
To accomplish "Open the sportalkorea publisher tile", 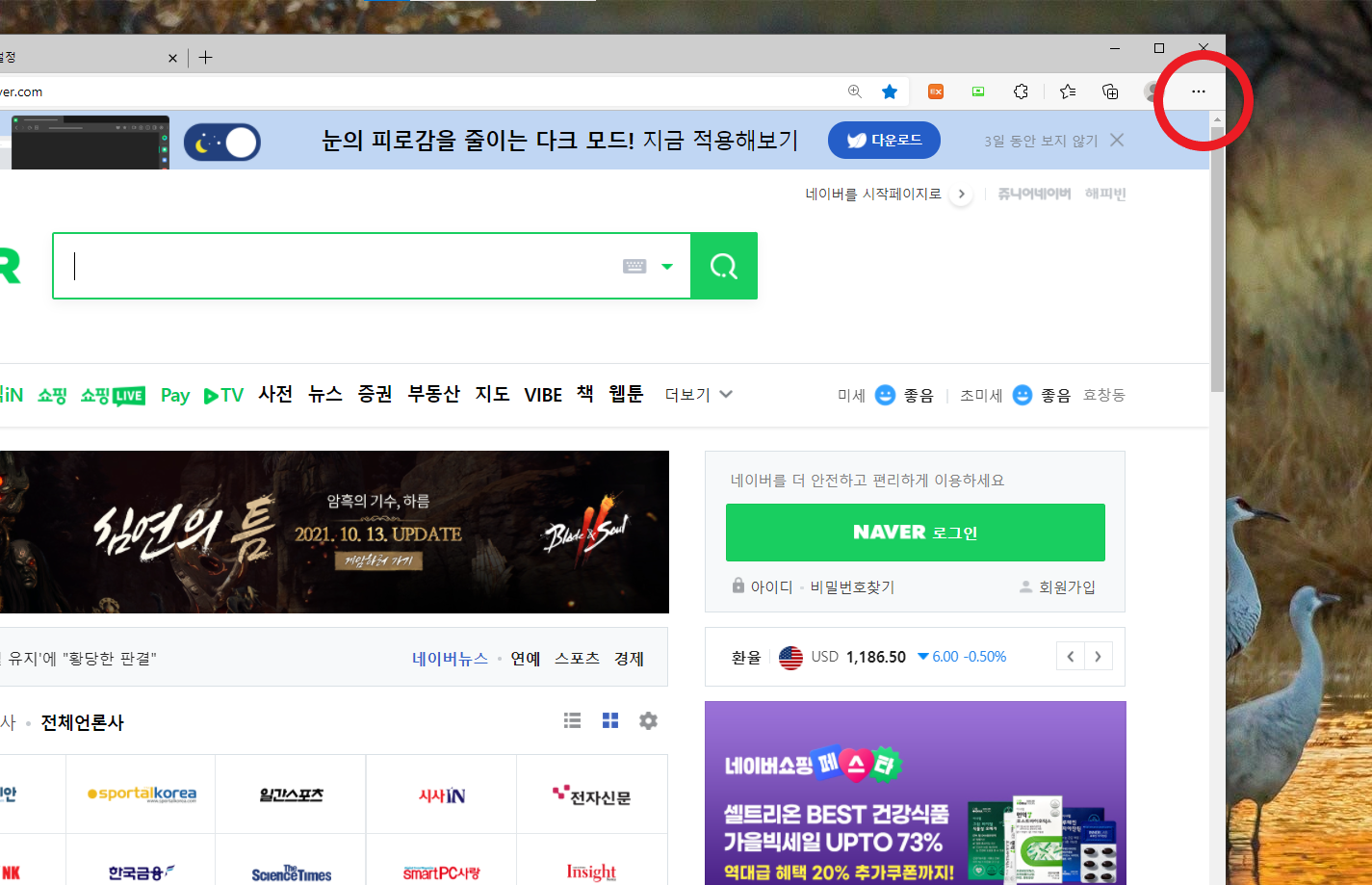I will (x=141, y=794).
